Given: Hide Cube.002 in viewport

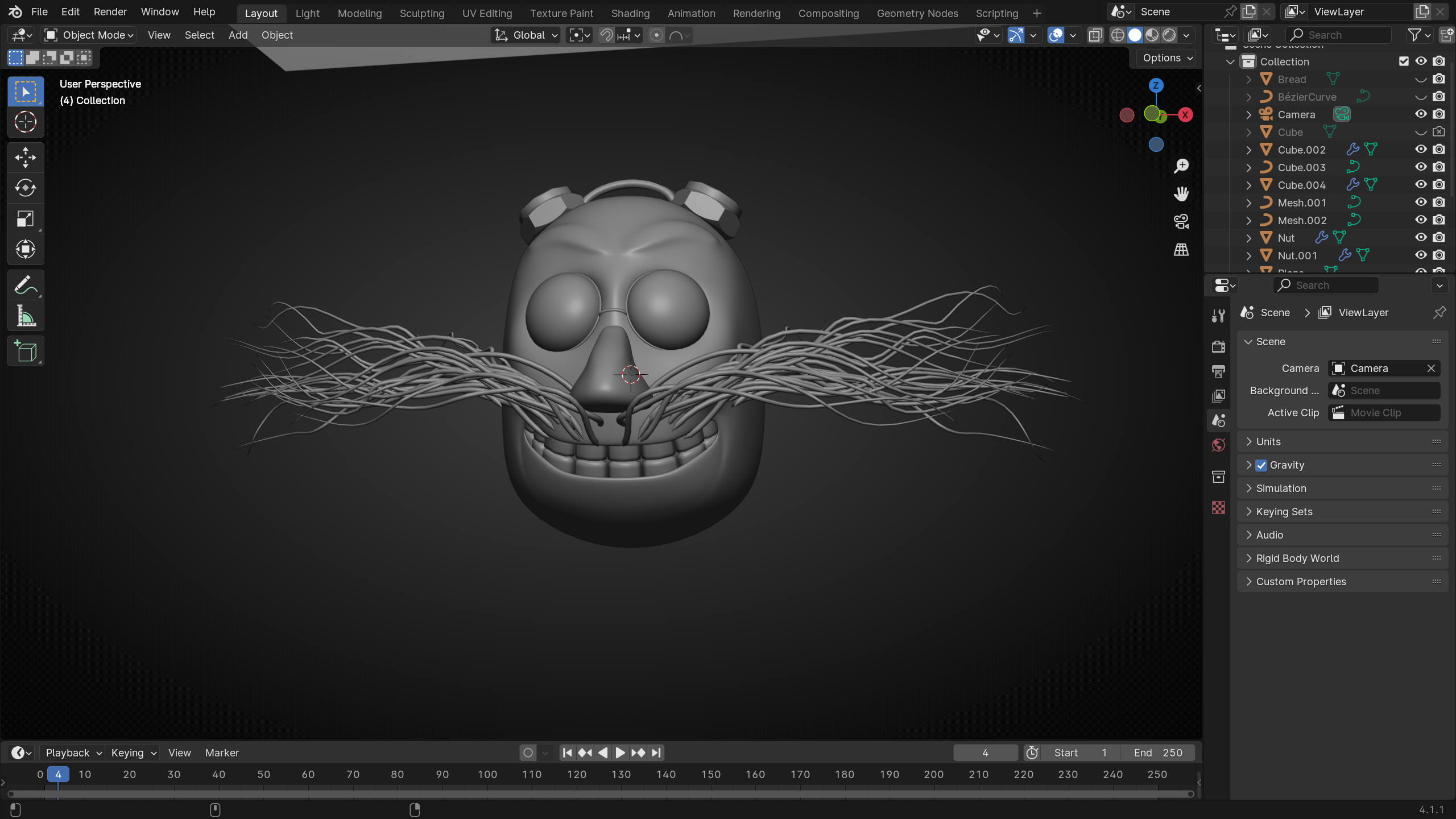Looking at the screenshot, I should [x=1421, y=150].
